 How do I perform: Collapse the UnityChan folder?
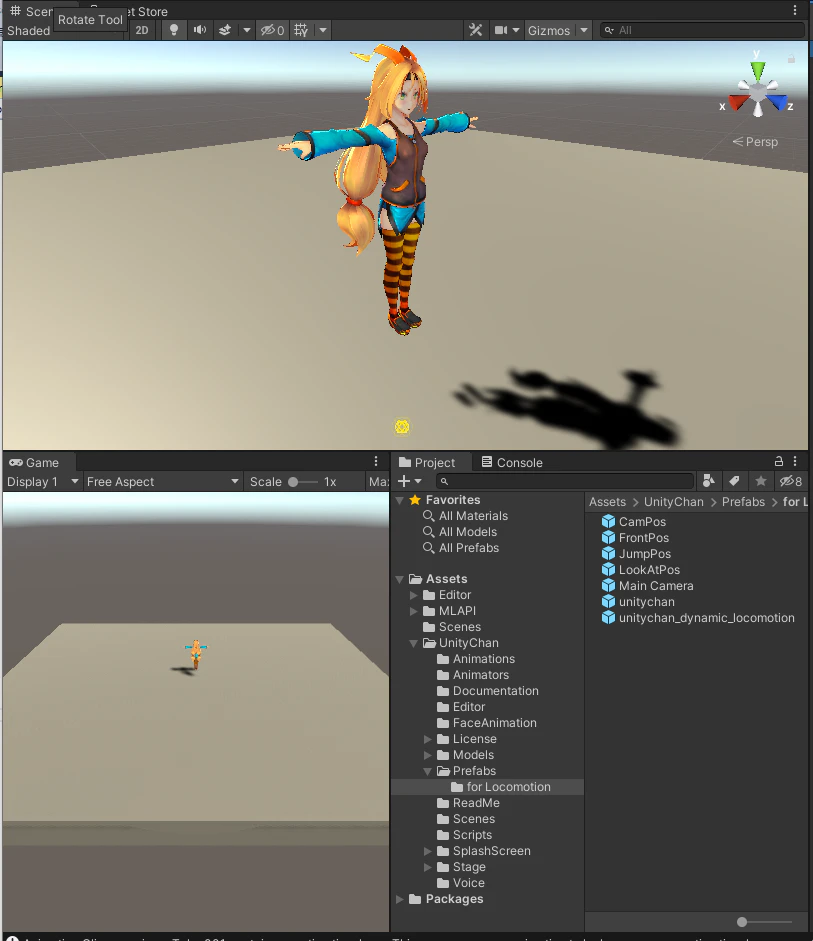tap(413, 643)
